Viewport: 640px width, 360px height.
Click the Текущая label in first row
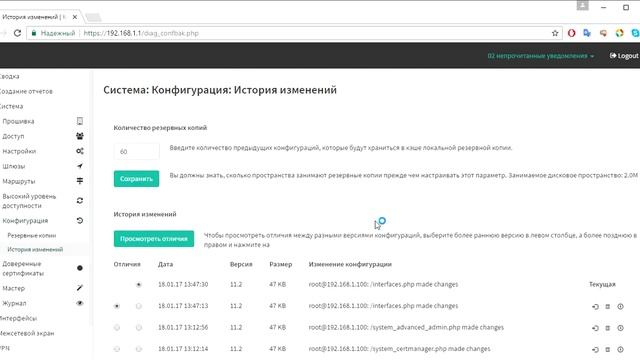pos(602,284)
